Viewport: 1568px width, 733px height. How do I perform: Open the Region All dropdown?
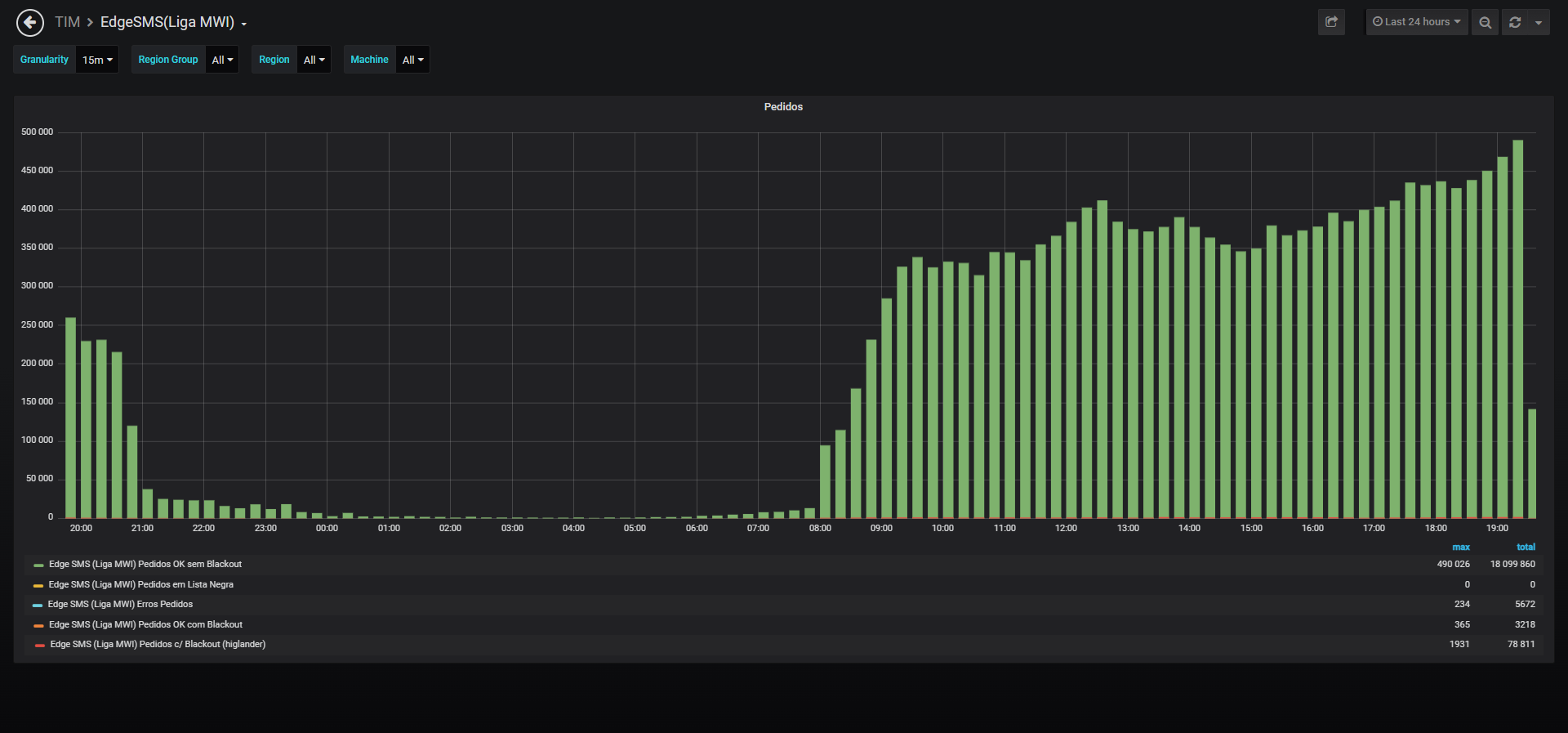click(314, 60)
